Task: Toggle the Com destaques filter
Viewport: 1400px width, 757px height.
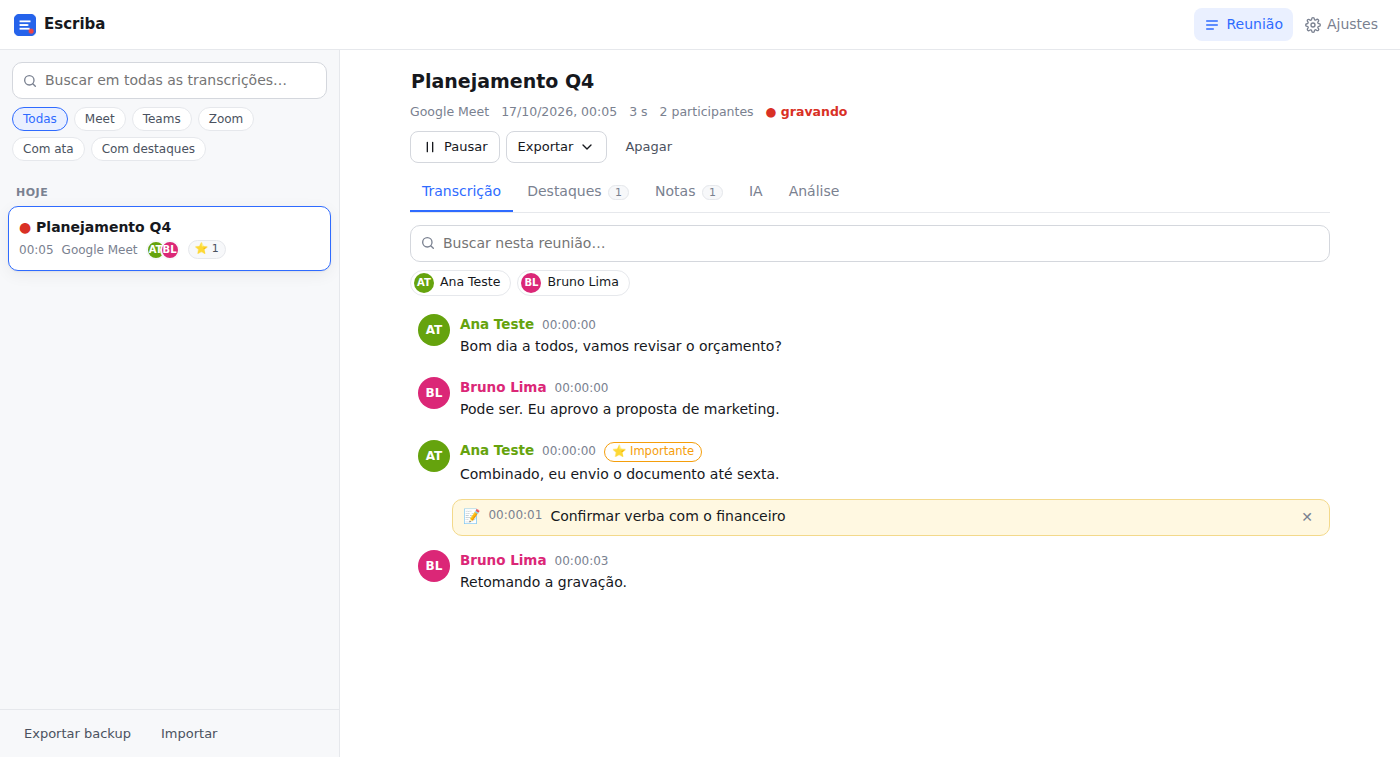Action: click(148, 149)
